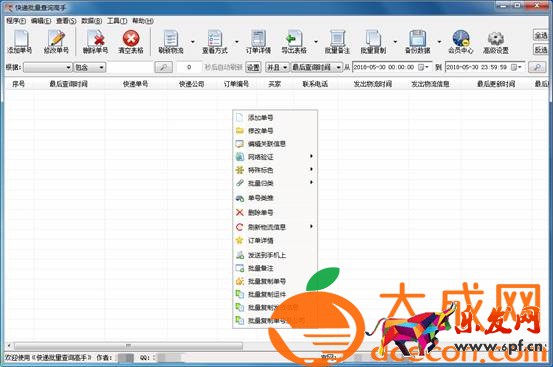
Task: Open the 帮助(H) menu
Action: click(x=143, y=21)
